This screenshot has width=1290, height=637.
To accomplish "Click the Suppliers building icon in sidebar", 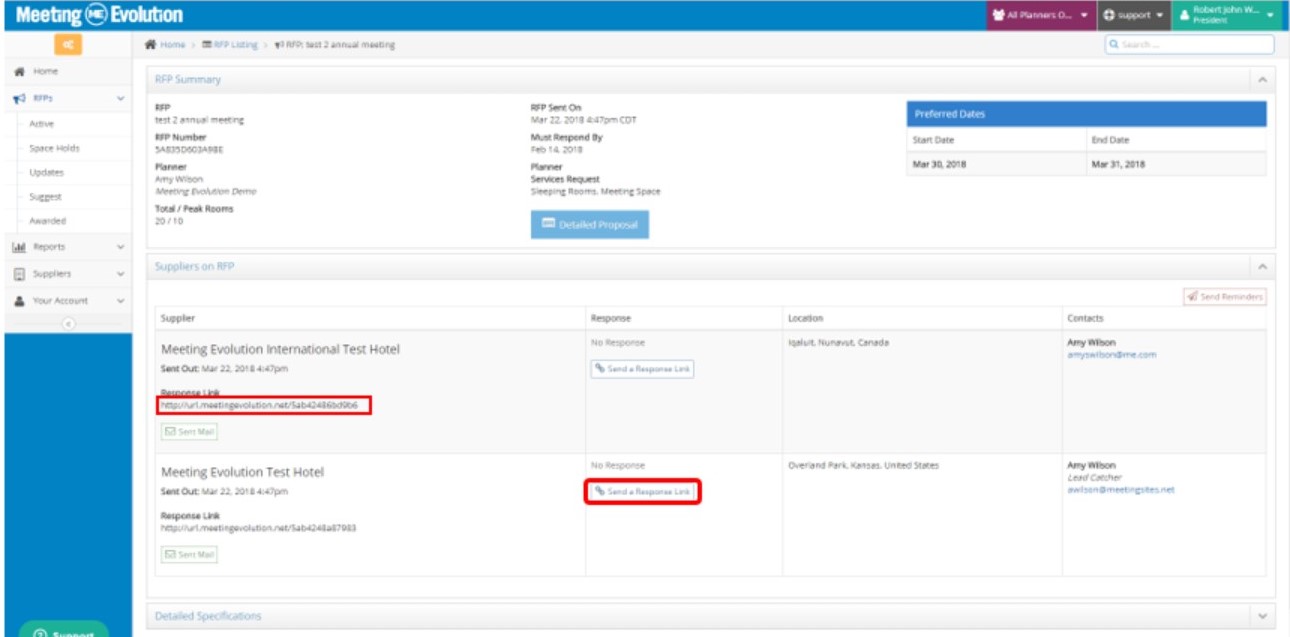I will coord(19,274).
